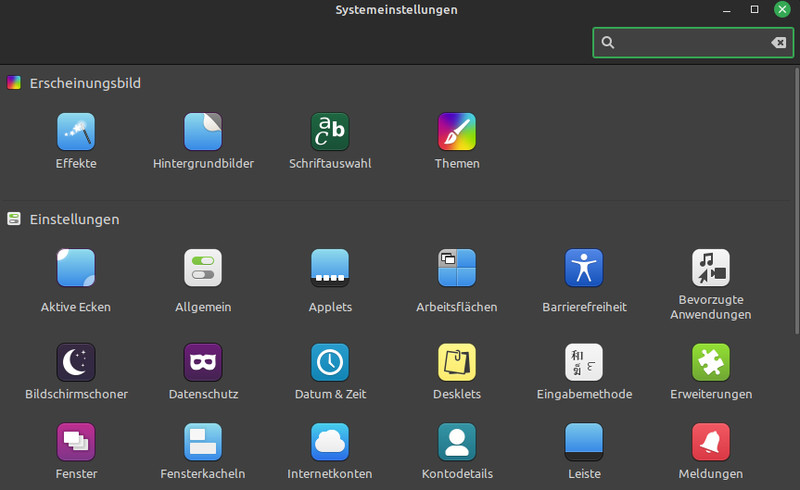800x490 pixels.
Task: Open Barrierefreiheit accessibility settings
Action: coord(584,267)
